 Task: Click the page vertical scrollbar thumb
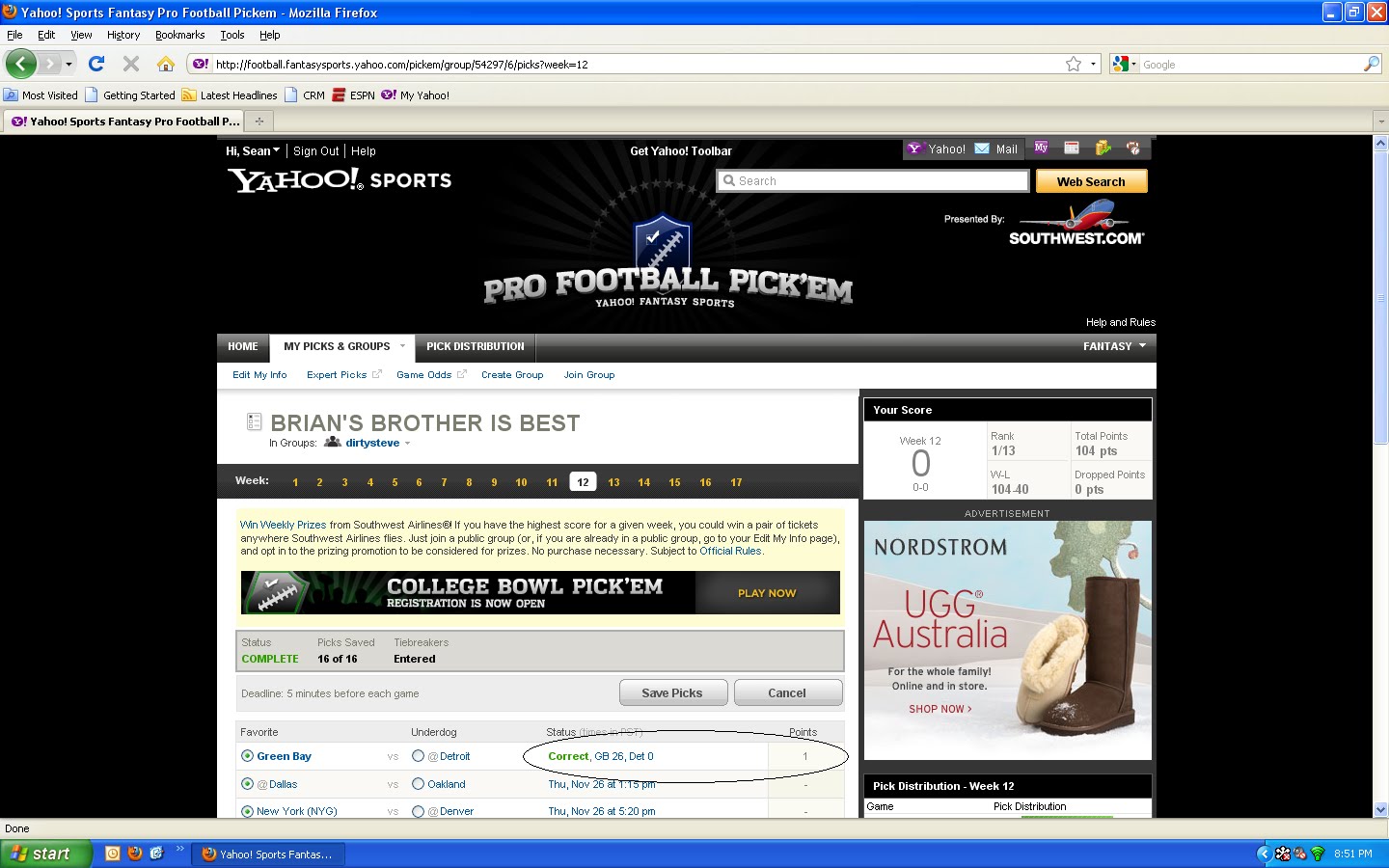coord(1380,299)
